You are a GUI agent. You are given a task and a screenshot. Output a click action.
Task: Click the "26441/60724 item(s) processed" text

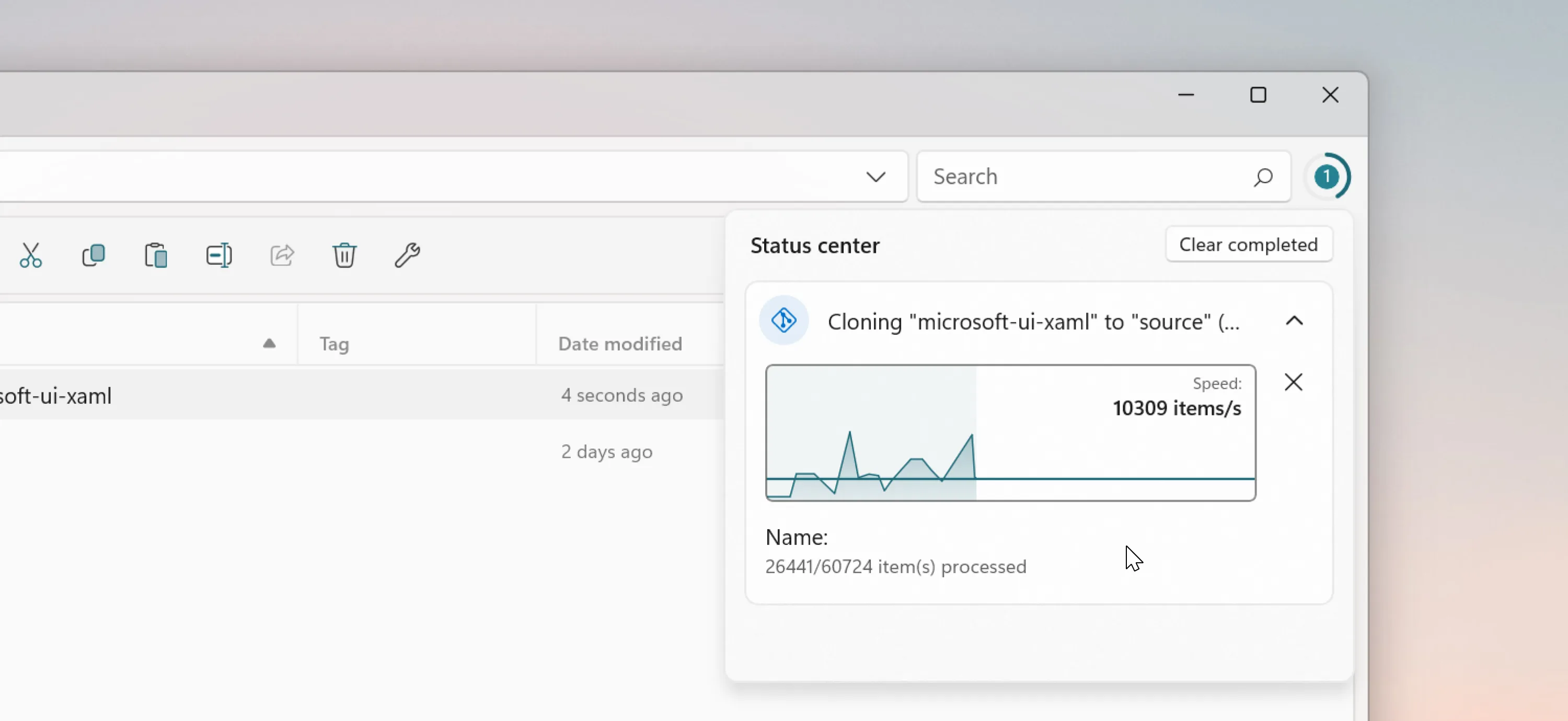pyautogui.click(x=896, y=567)
